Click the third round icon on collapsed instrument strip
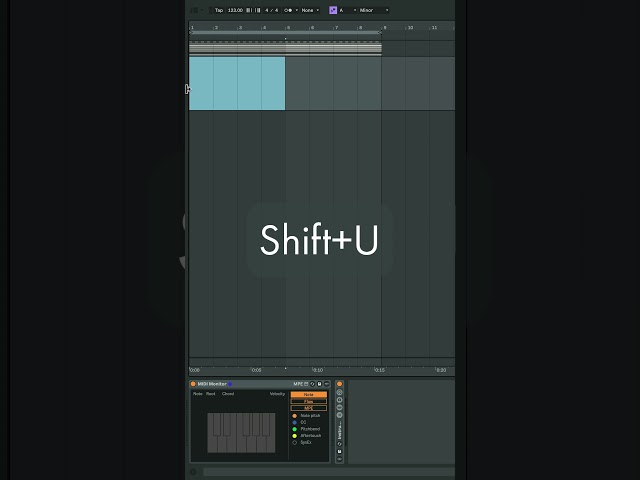This screenshot has height=480, width=640. coord(339,407)
